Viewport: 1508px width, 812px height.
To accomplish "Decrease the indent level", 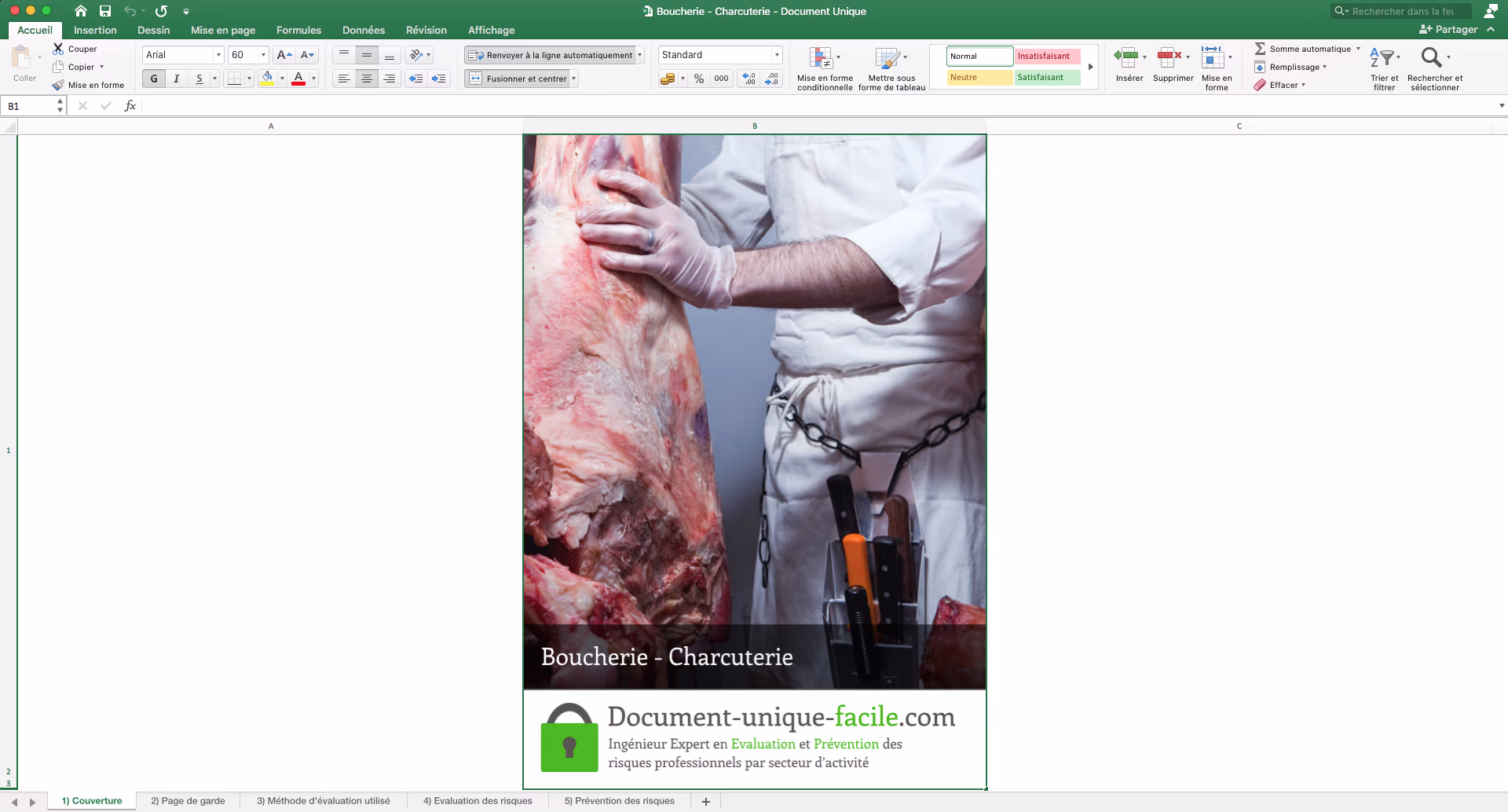I will pyautogui.click(x=416, y=79).
